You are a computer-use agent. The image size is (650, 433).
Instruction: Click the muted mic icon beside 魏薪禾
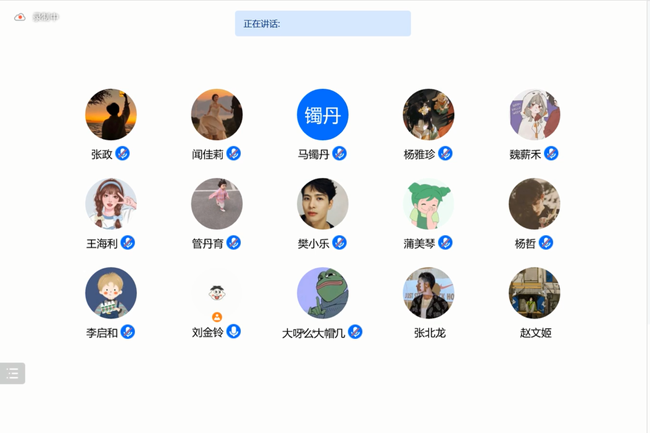point(551,154)
